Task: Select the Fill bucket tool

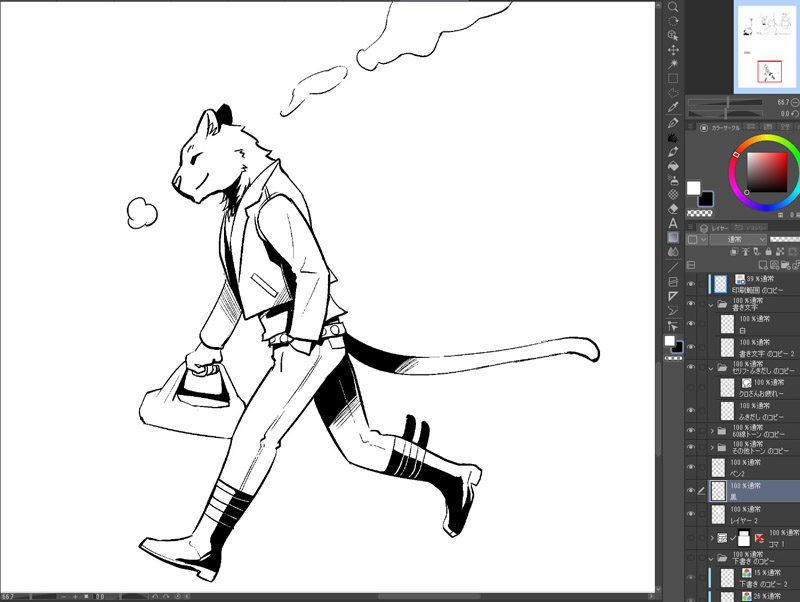Action: (x=673, y=166)
